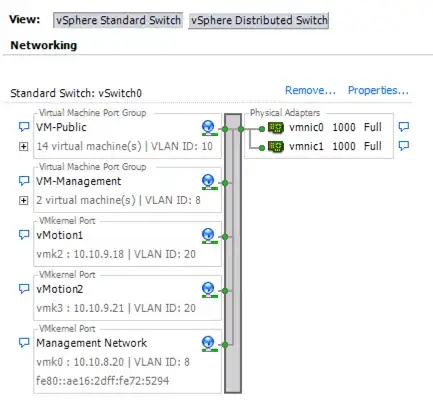The width and height of the screenshot is (433, 405).
Task: Click the Remove... link for vSwitch0
Action: 310,90
